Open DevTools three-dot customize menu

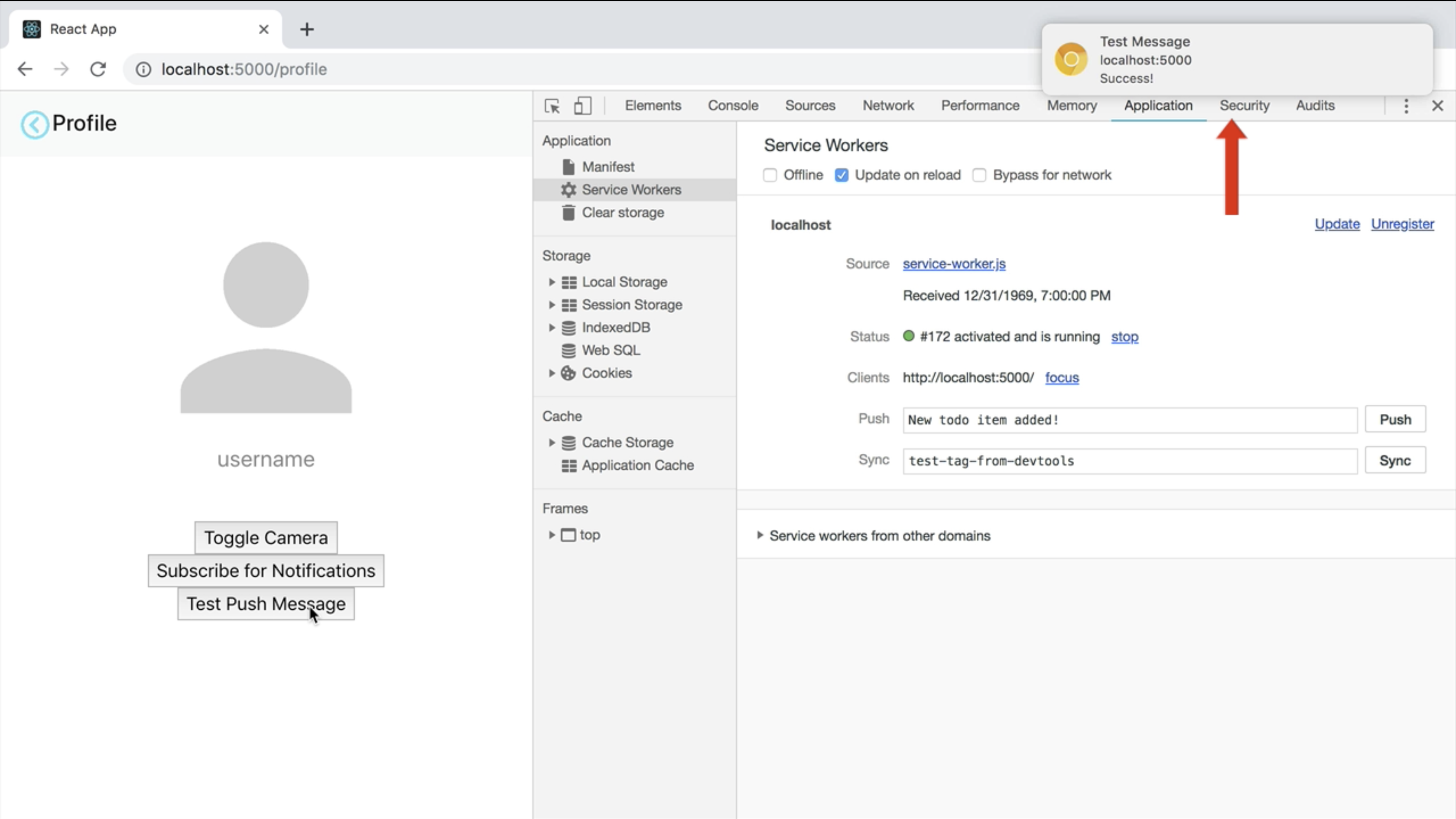pyautogui.click(x=1406, y=106)
